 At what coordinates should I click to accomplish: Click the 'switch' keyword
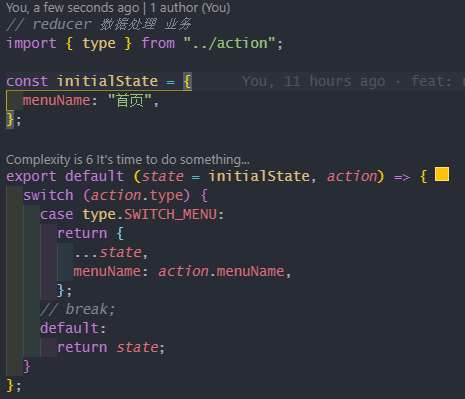tap(48, 195)
